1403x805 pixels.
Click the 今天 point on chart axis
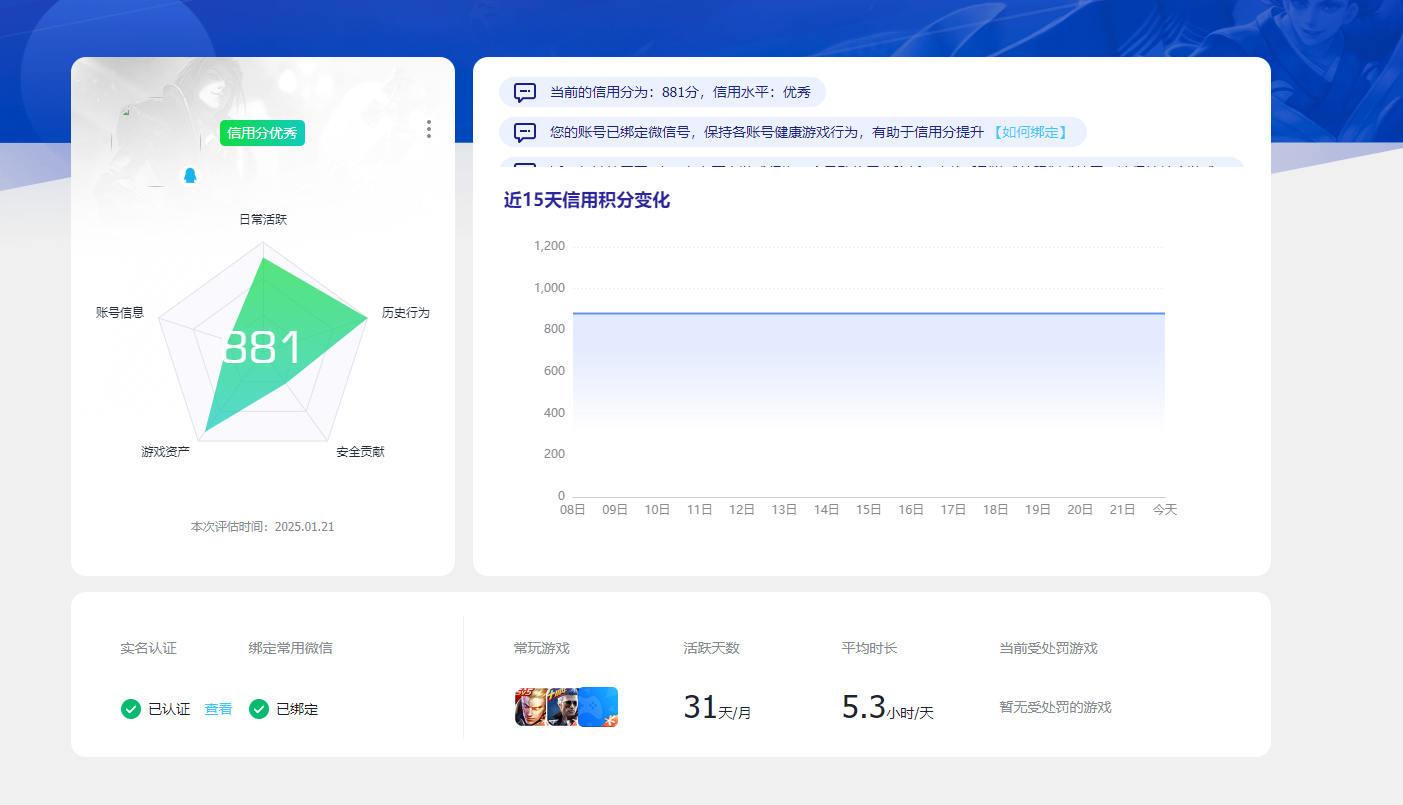[x=1165, y=510]
